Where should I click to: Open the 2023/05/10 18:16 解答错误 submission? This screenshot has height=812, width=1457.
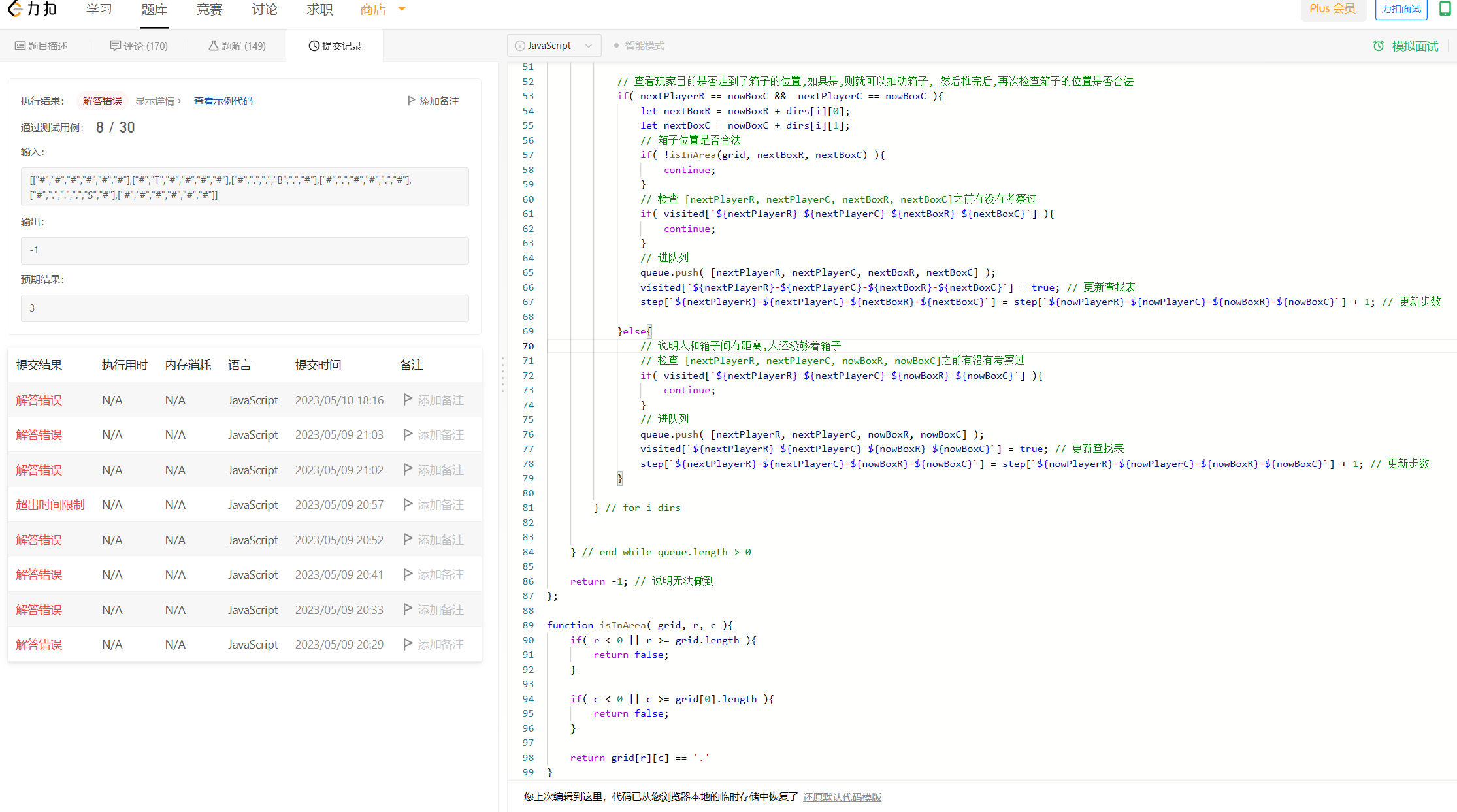tap(39, 400)
